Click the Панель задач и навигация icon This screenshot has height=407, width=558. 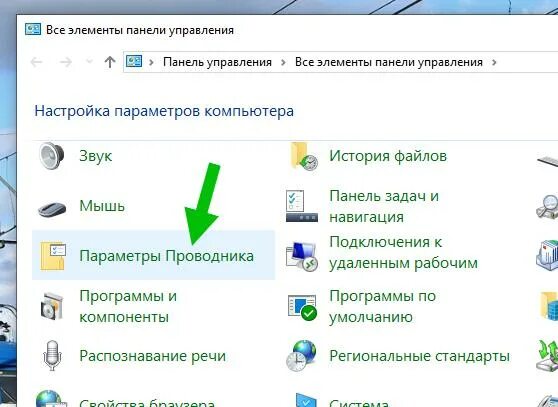click(x=302, y=206)
